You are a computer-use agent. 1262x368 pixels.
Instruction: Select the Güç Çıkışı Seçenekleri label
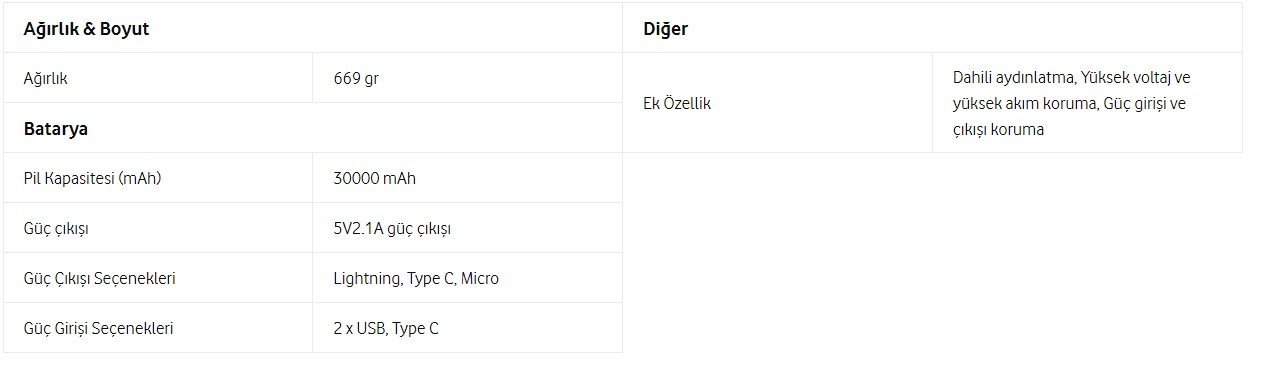click(x=100, y=278)
